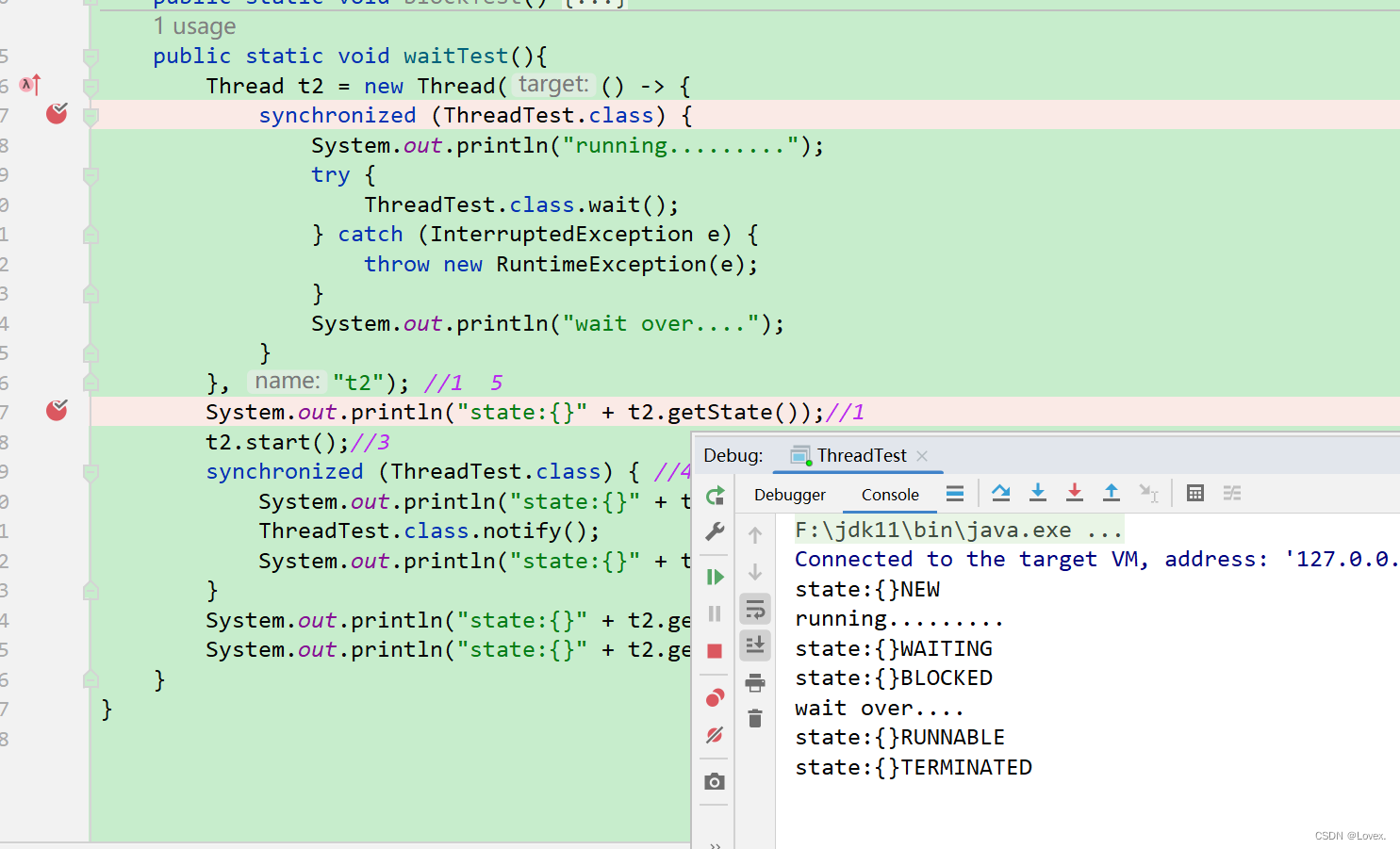The width and height of the screenshot is (1400, 849).
Task: Open debugger settings wrench icon
Action: point(715,532)
